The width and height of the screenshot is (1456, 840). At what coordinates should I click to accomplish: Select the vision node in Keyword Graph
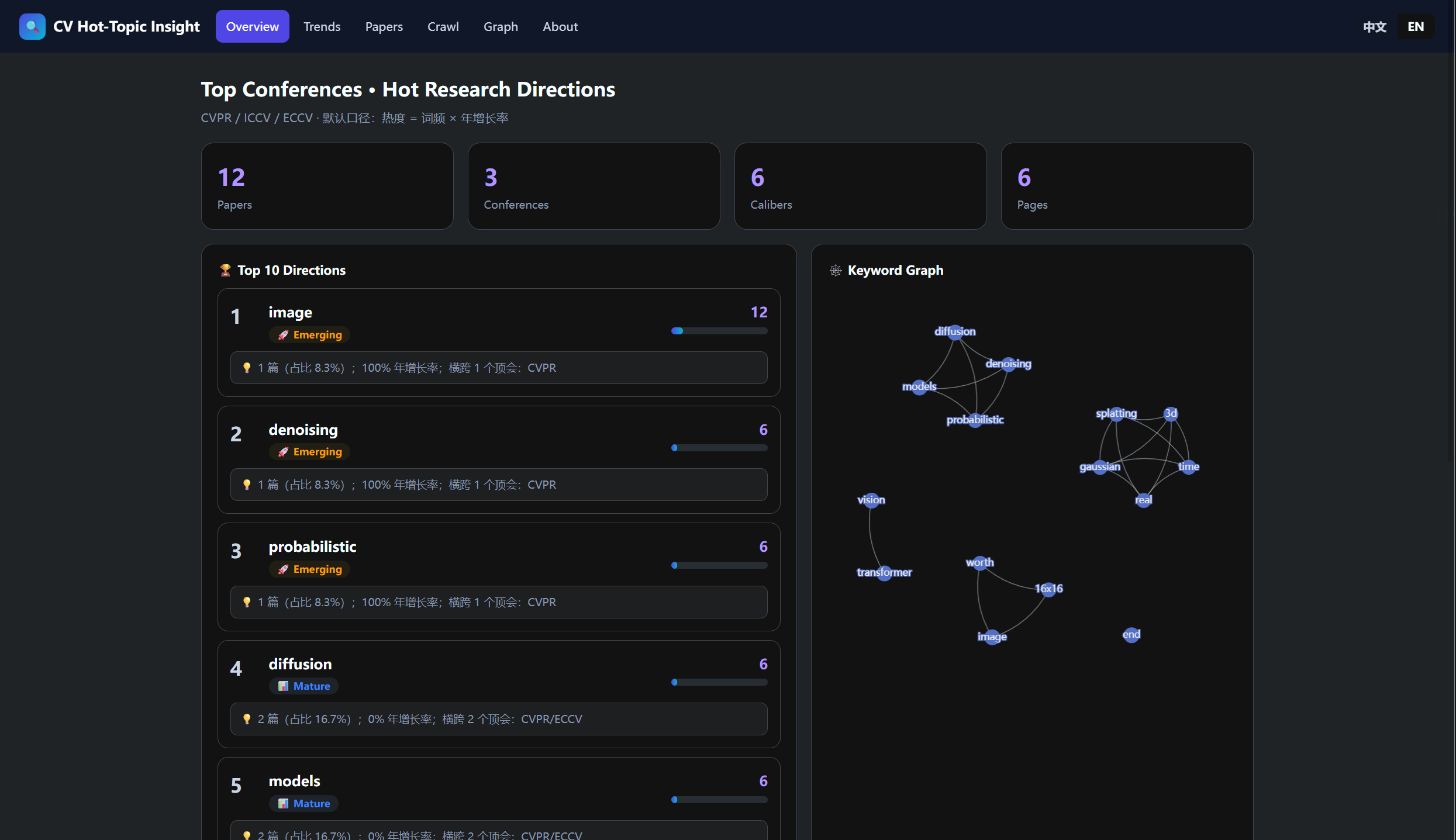pyautogui.click(x=871, y=500)
